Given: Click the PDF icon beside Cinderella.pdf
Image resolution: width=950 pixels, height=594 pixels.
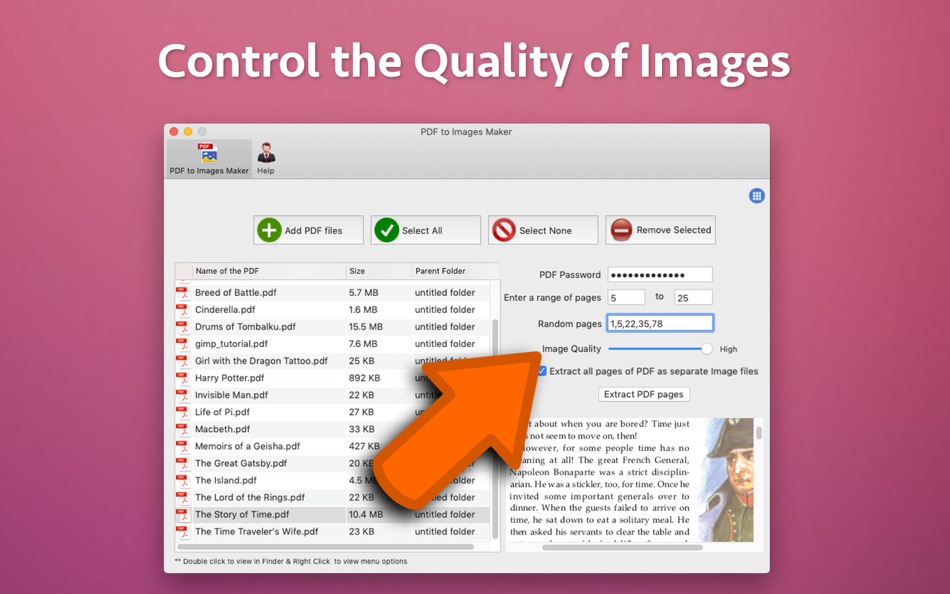Looking at the screenshot, I should pos(184,310).
